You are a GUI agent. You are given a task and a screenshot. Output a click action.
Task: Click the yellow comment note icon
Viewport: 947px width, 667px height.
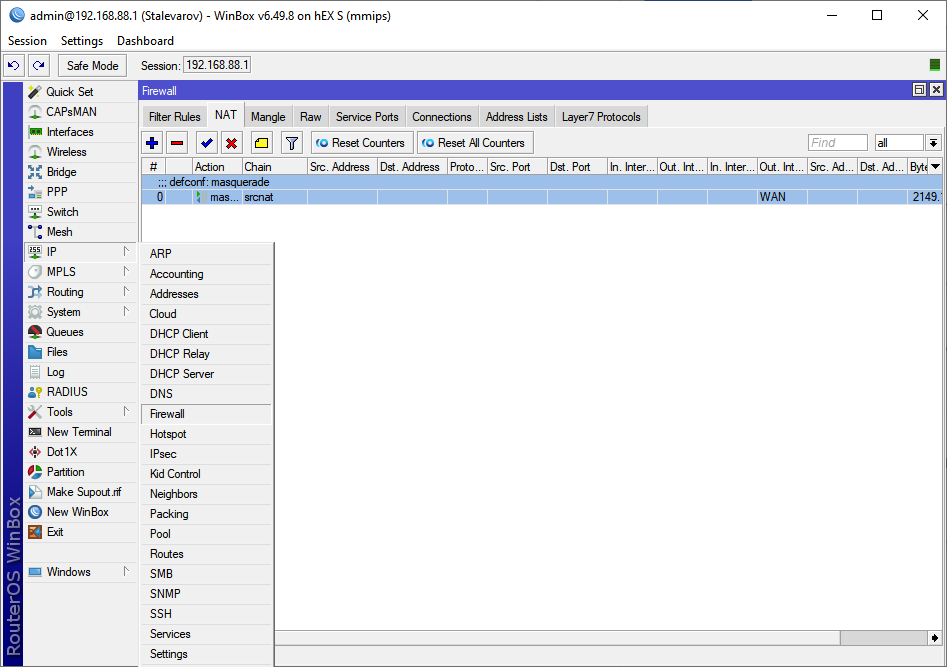262,143
